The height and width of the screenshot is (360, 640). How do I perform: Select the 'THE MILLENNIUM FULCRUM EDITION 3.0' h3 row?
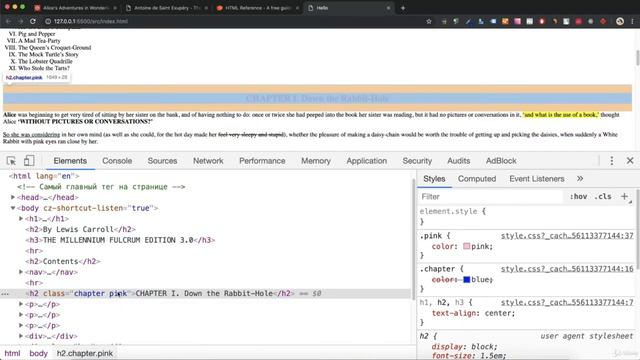coord(120,240)
